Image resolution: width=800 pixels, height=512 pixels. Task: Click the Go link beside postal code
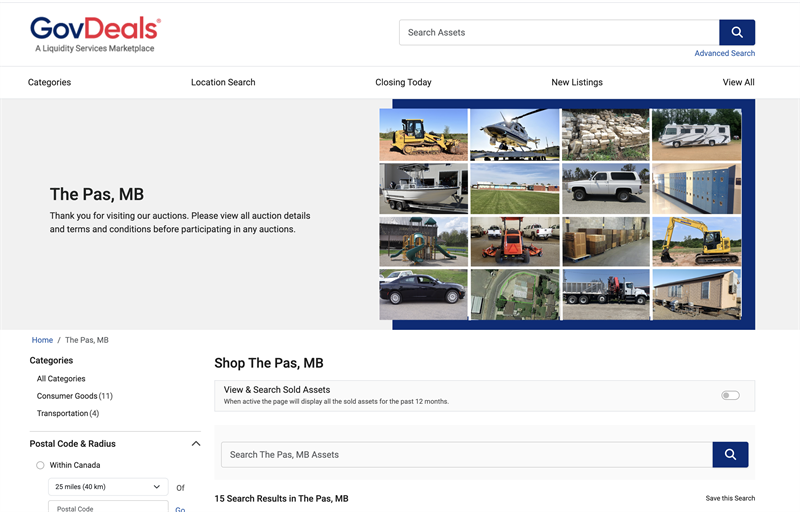180,509
